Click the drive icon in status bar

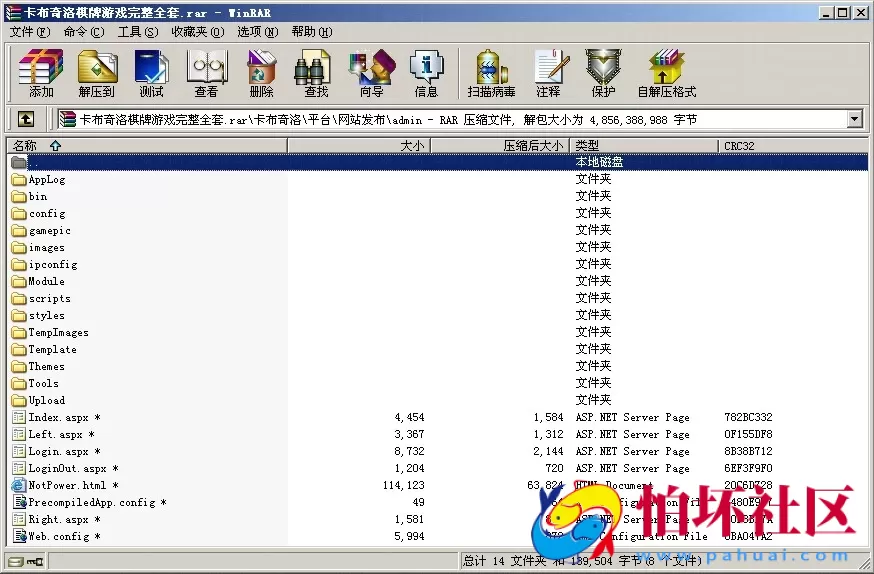point(16,561)
